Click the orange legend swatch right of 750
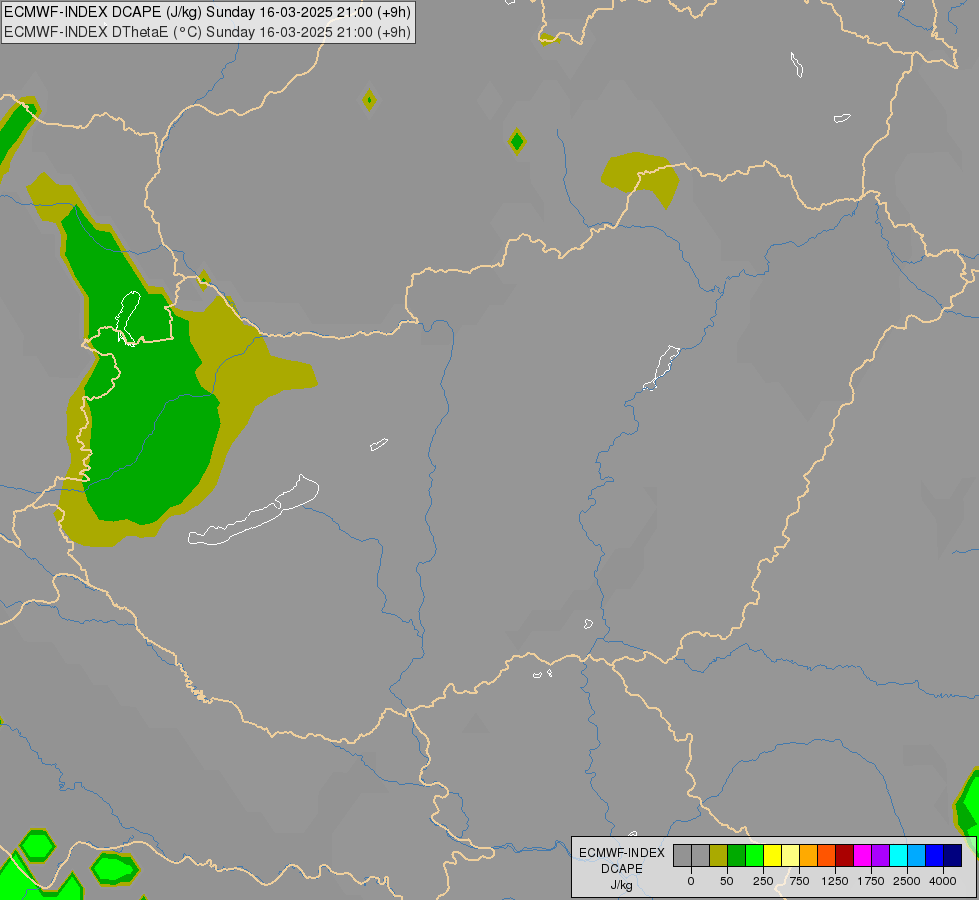 tap(809, 856)
